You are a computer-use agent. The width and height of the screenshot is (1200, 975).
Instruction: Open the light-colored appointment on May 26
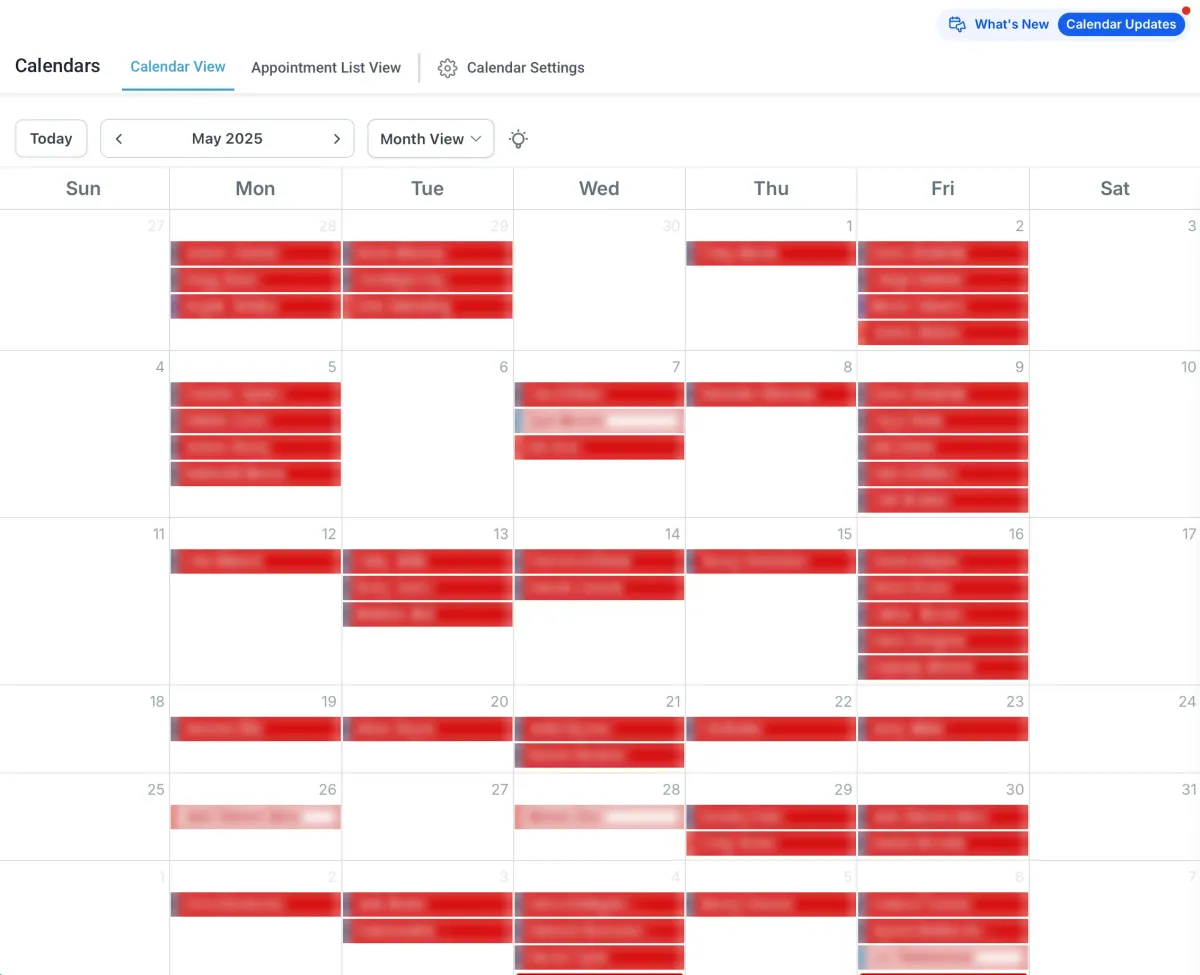(x=256, y=817)
